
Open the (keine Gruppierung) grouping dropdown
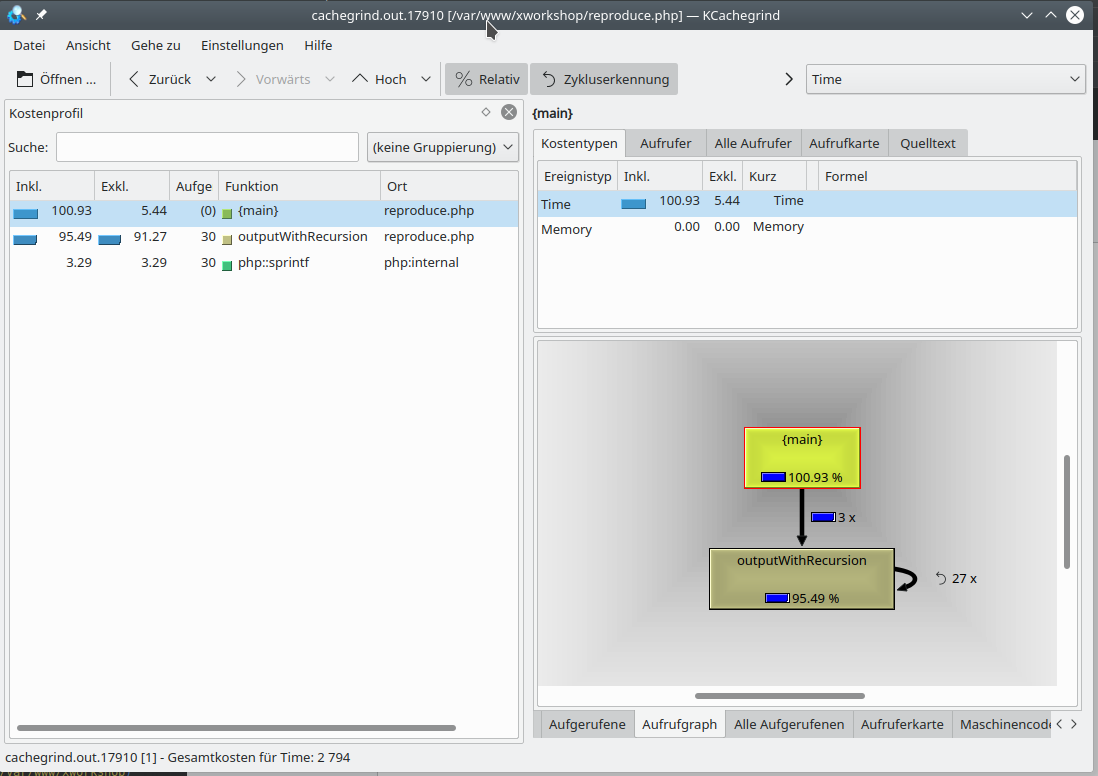coord(443,147)
